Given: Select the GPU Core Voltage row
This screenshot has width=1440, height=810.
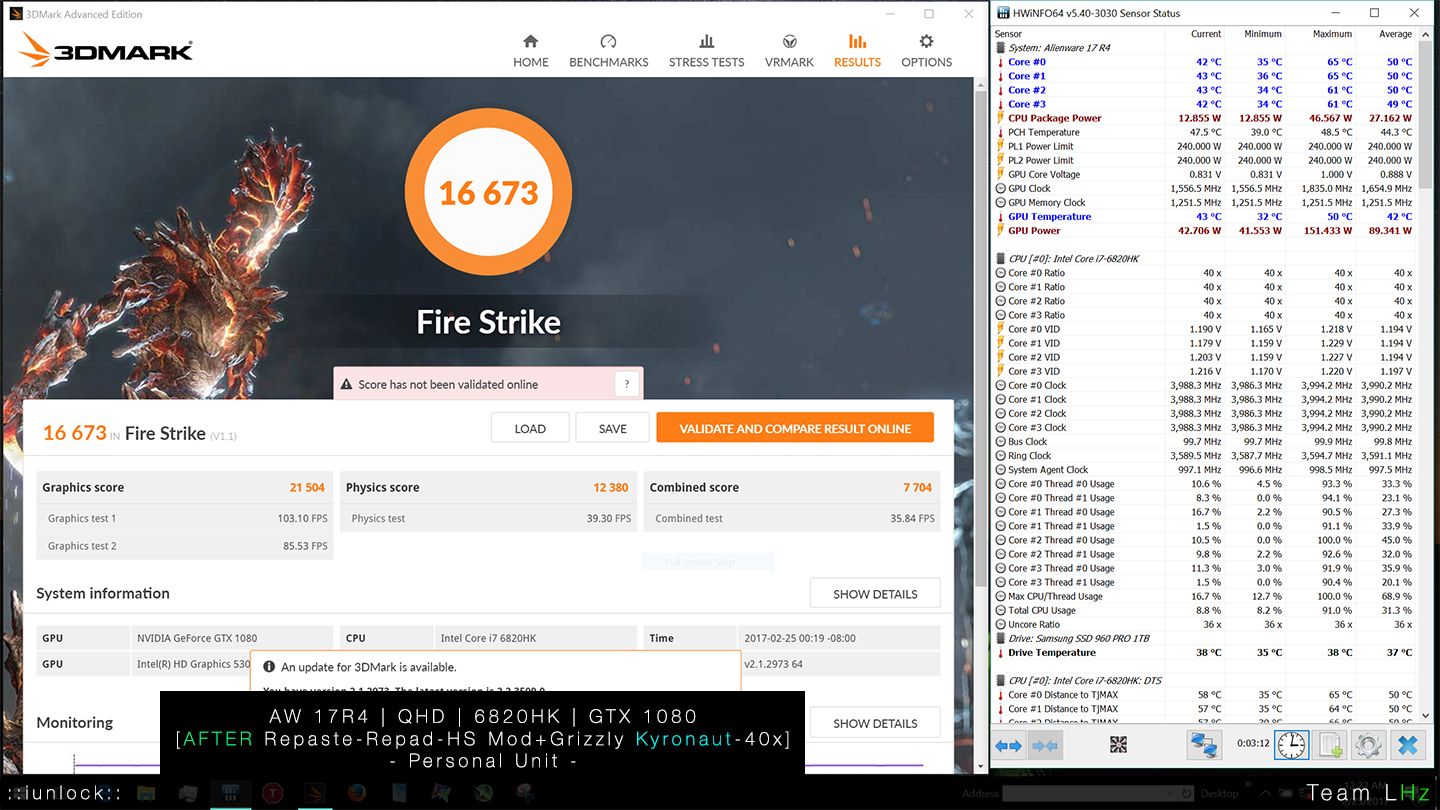Looking at the screenshot, I should (1204, 174).
